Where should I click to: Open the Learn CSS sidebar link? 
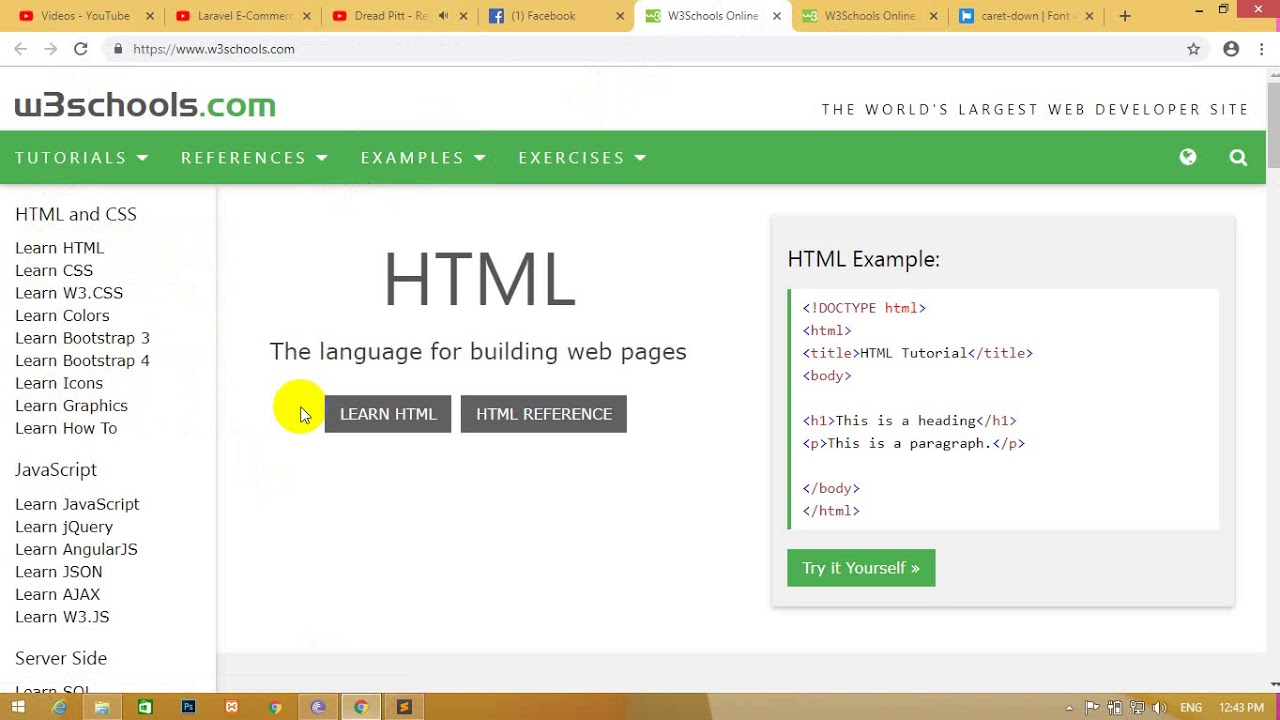[54, 270]
